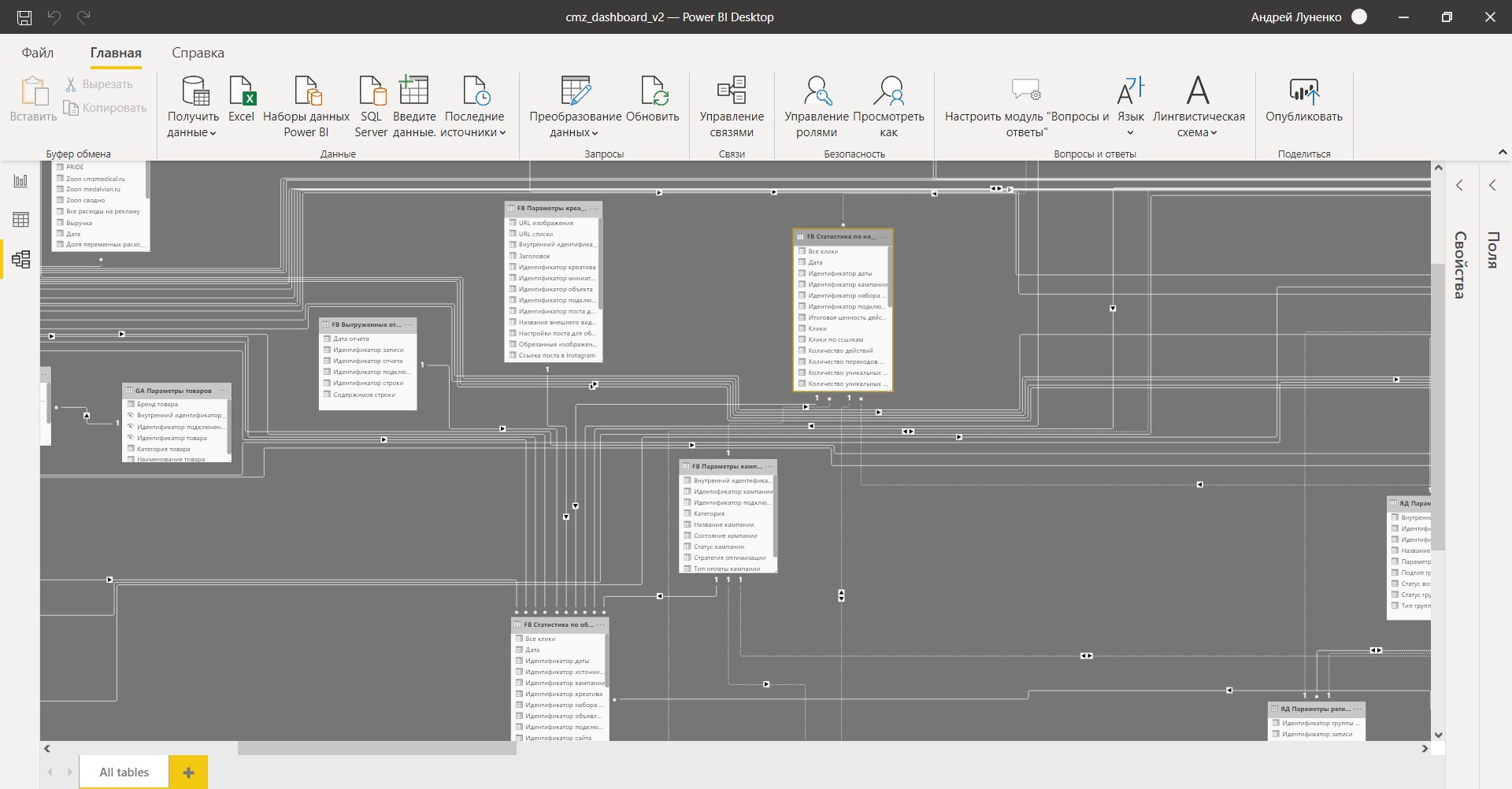Open Управление связями
The image size is (1512, 789).
click(732, 107)
